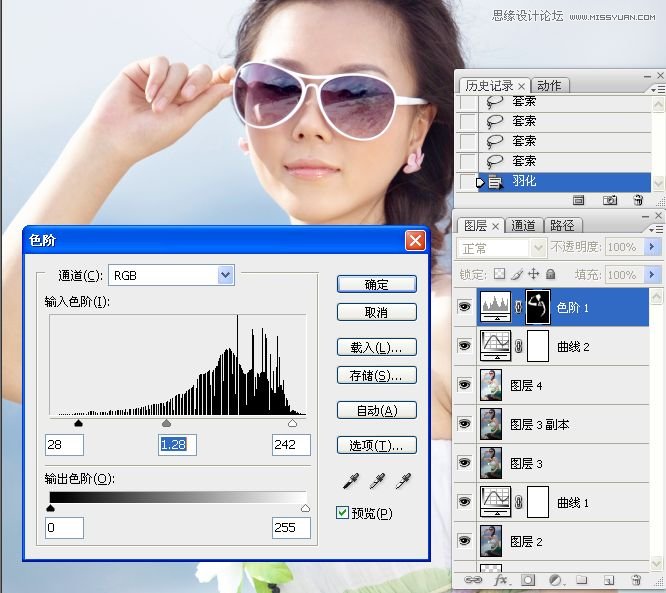The image size is (666, 593).
Task: Open the fill 填充 slider arrow
Action: point(652,274)
